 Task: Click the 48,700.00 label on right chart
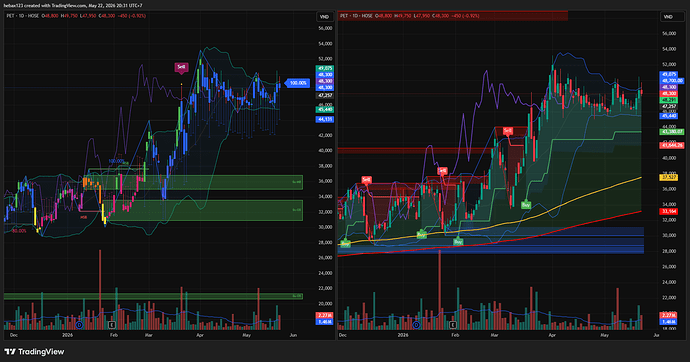point(672,81)
